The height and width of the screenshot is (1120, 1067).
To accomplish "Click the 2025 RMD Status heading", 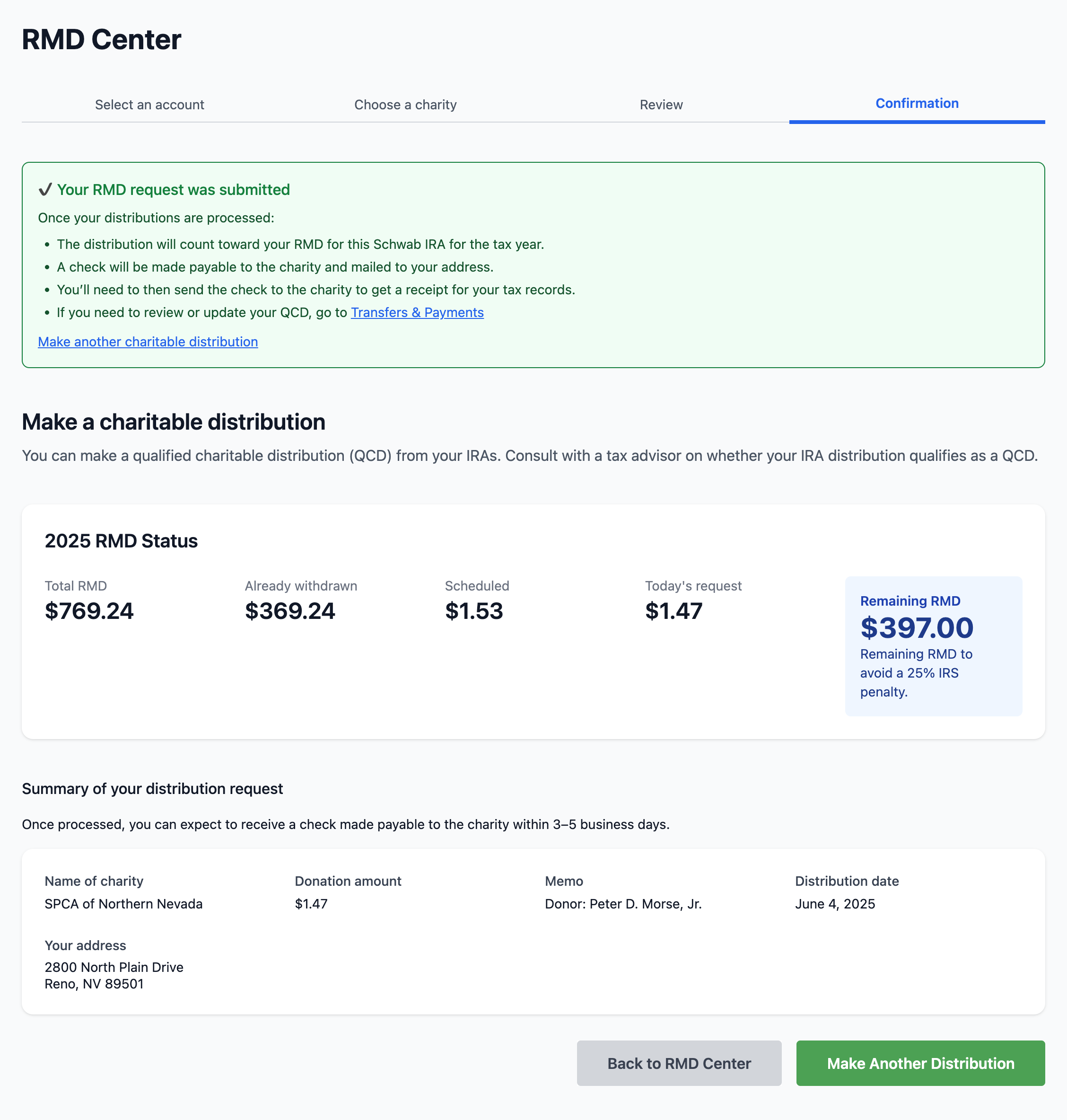I will (121, 541).
